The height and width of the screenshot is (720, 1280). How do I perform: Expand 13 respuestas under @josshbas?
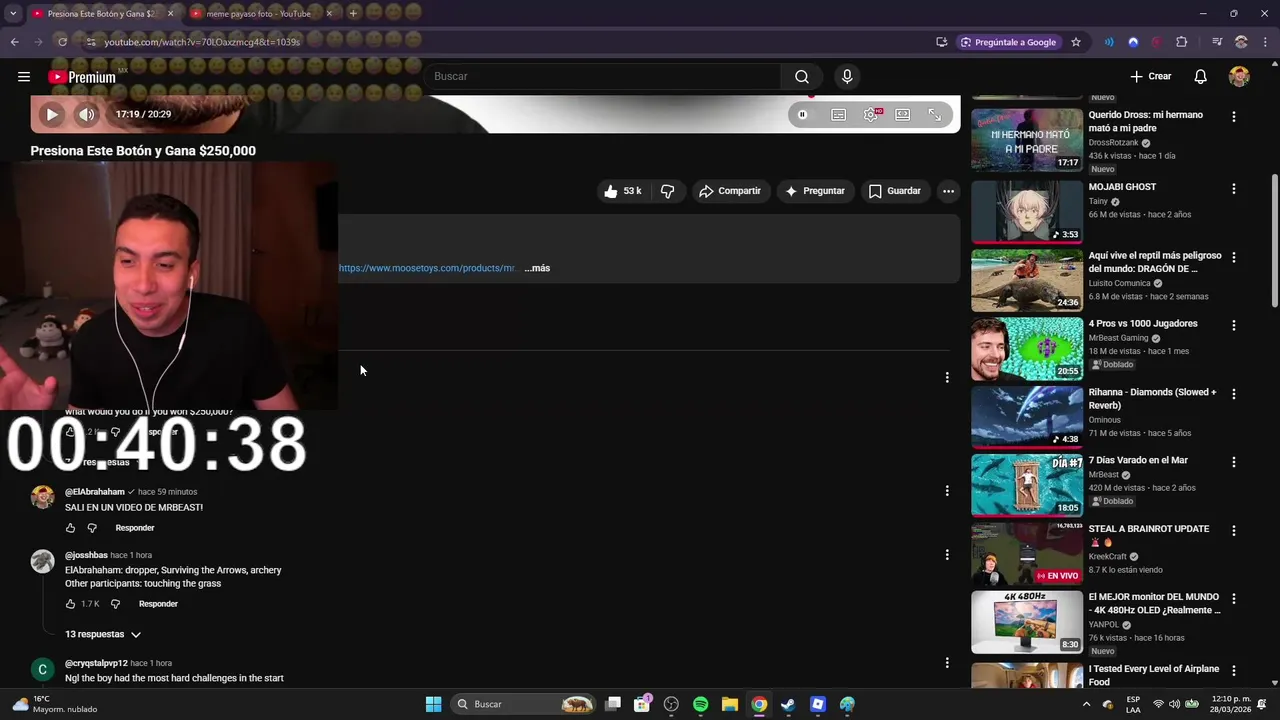pyautogui.click(x=103, y=634)
